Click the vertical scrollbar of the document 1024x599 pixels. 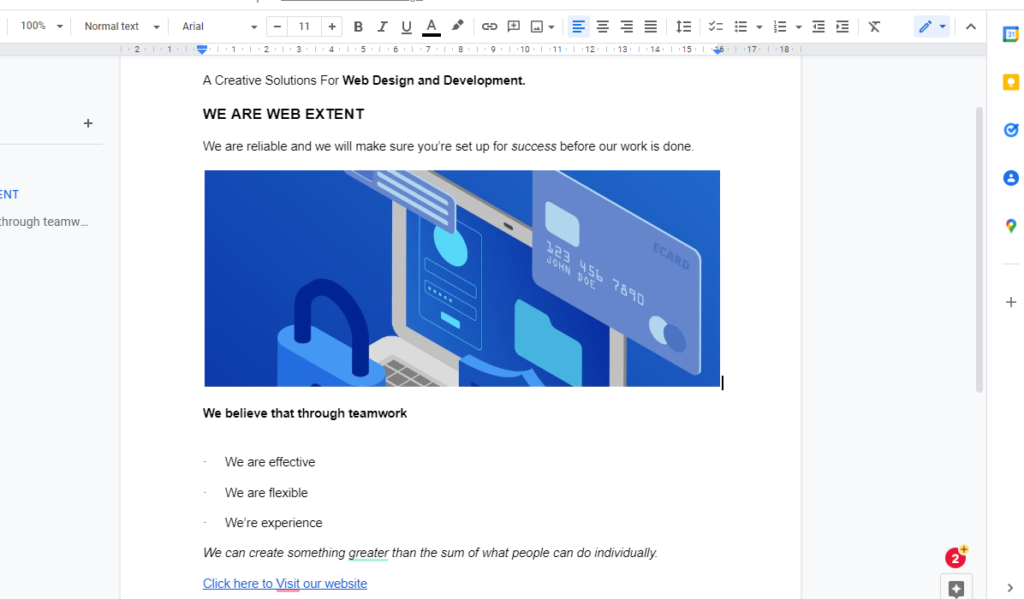(x=979, y=250)
